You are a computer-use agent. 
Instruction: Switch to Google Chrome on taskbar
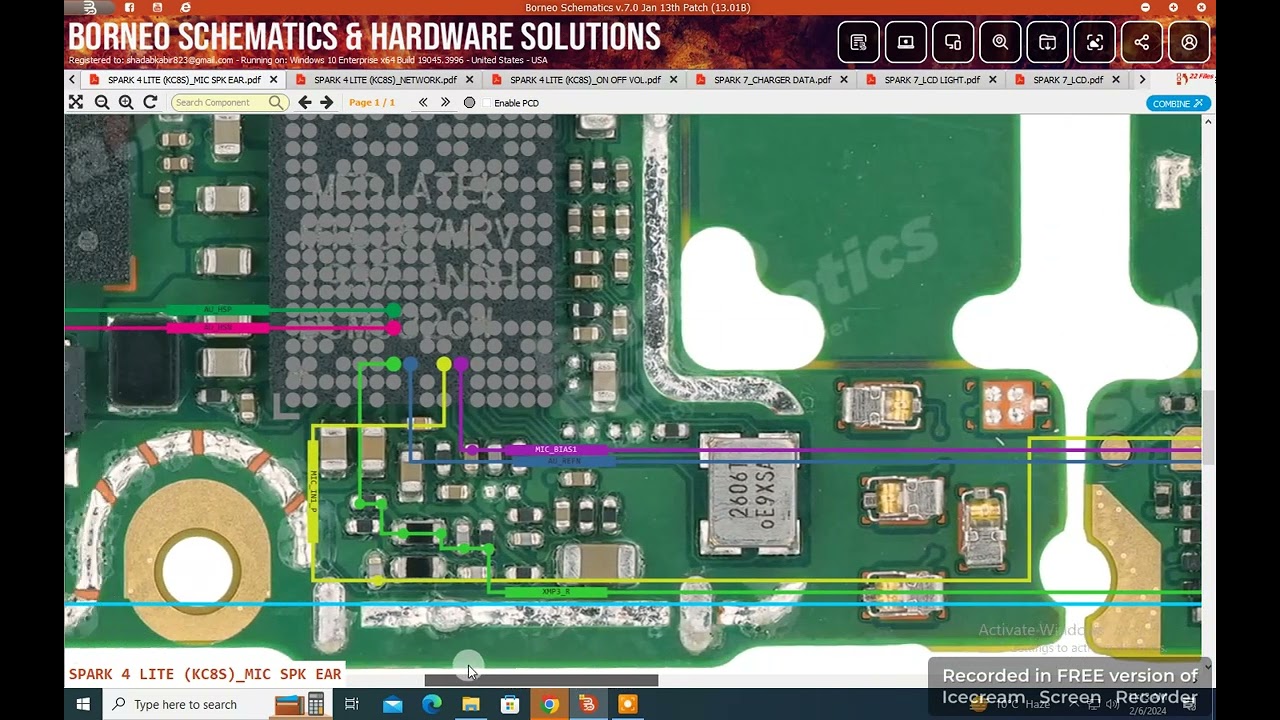(x=549, y=704)
